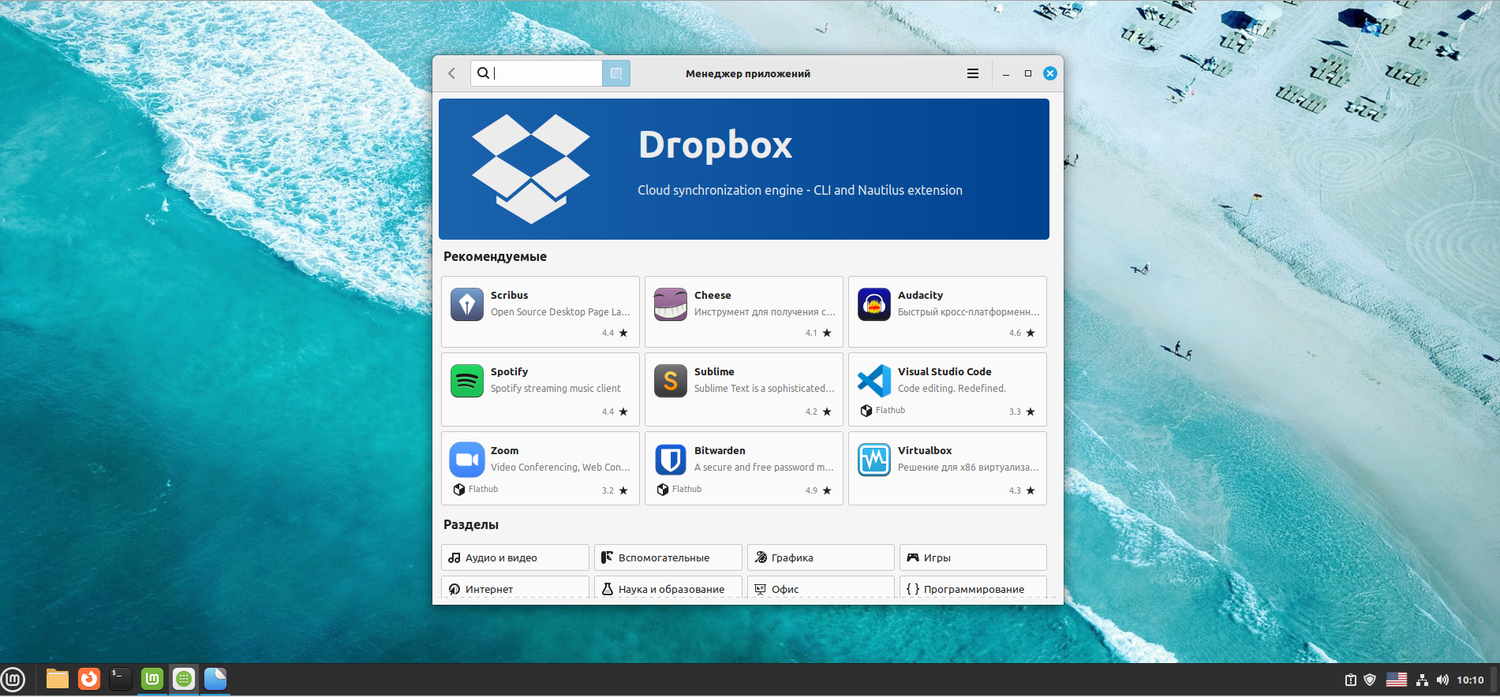Click into the search input field
The width and height of the screenshot is (1500, 697).
[x=536, y=73]
